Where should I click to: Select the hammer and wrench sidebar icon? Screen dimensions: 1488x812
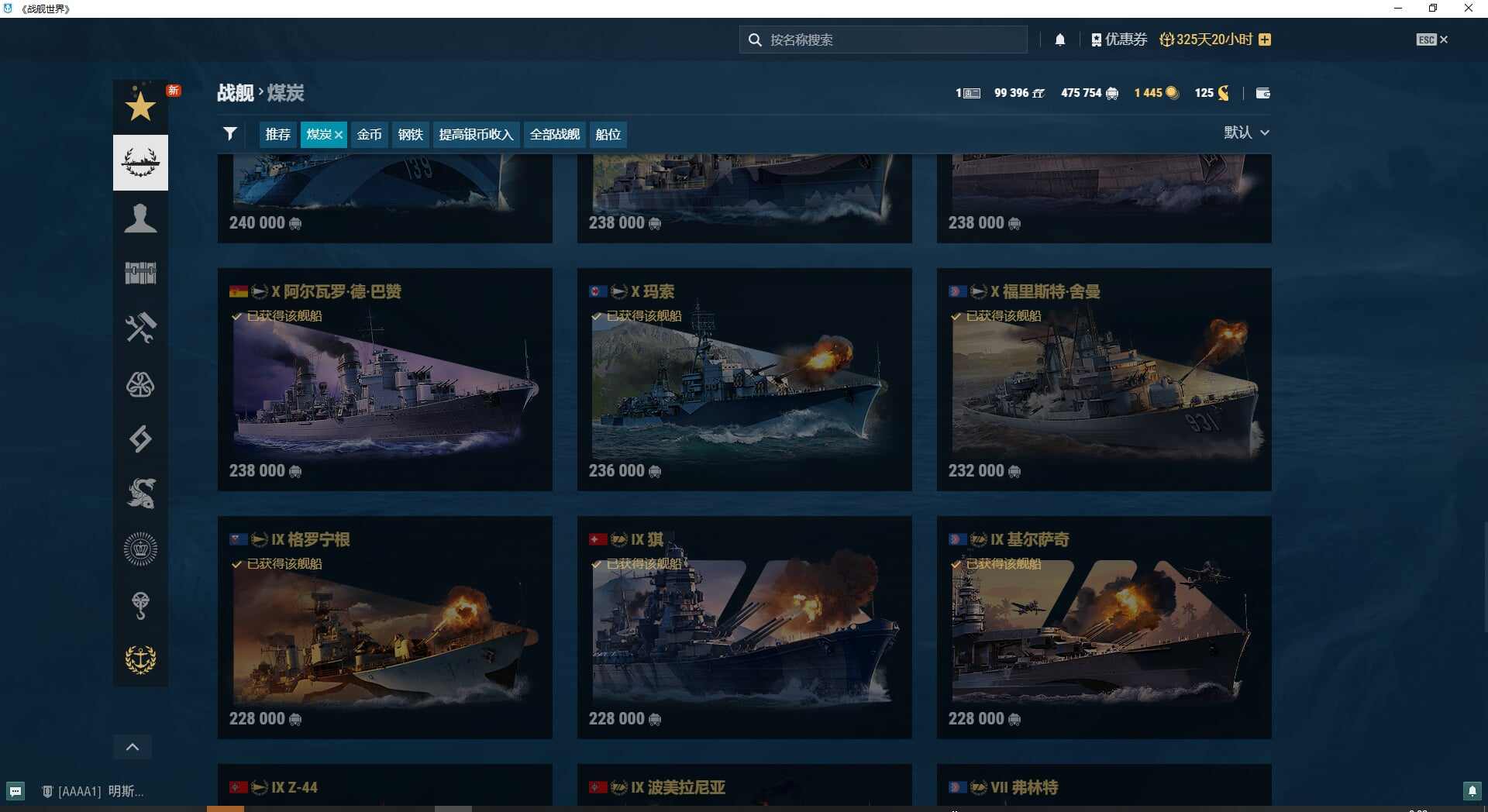(x=140, y=328)
